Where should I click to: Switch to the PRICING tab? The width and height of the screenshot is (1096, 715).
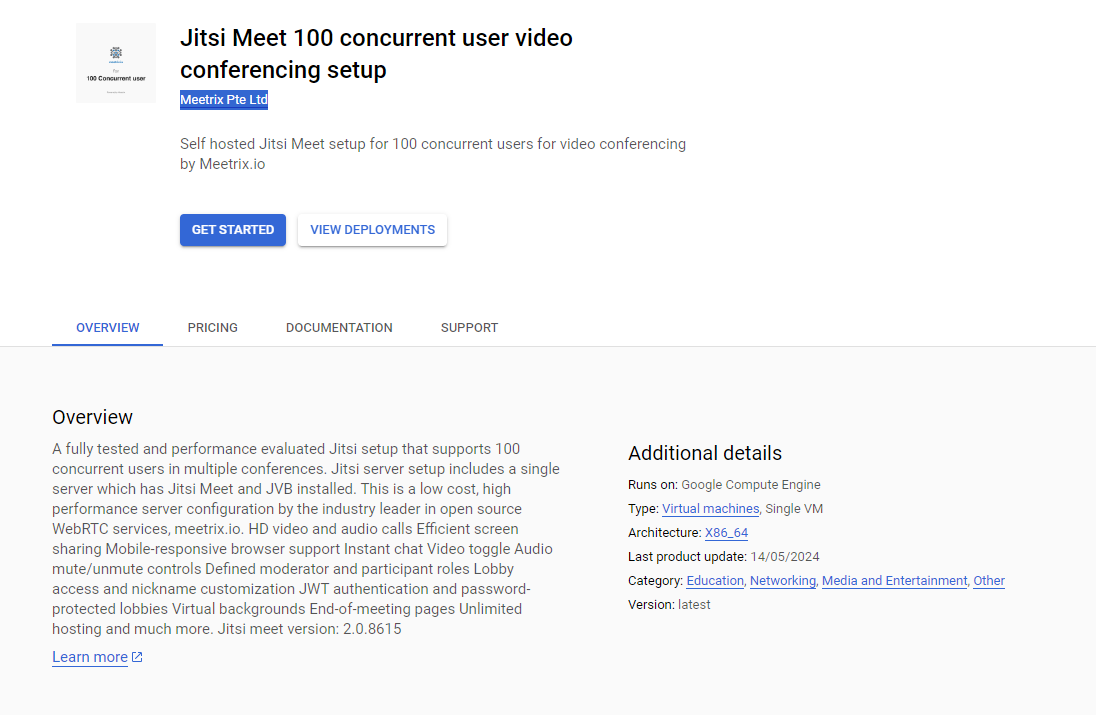(x=212, y=327)
